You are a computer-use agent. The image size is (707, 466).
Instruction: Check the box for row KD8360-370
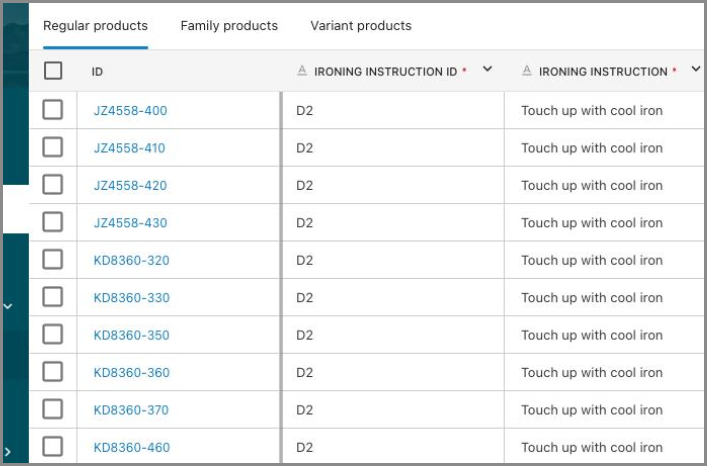tap(53, 410)
